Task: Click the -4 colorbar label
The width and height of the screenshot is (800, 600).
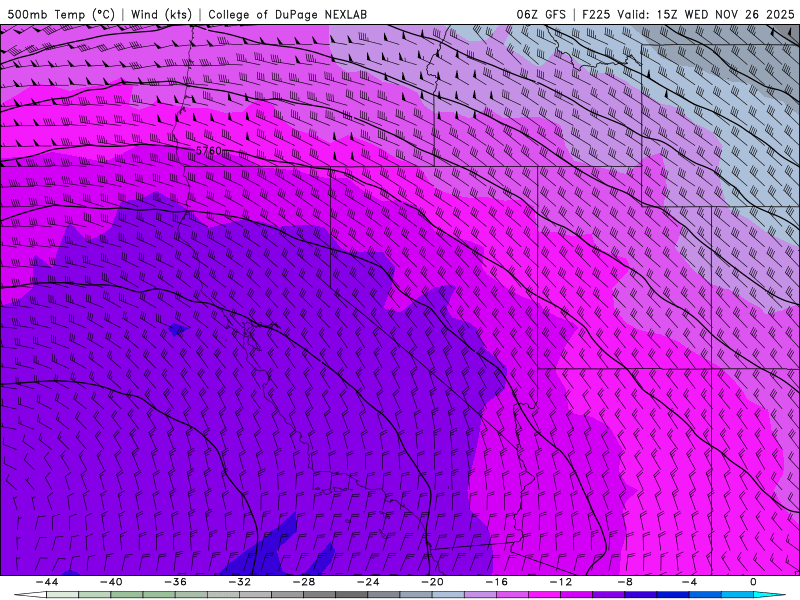Action: click(690, 582)
